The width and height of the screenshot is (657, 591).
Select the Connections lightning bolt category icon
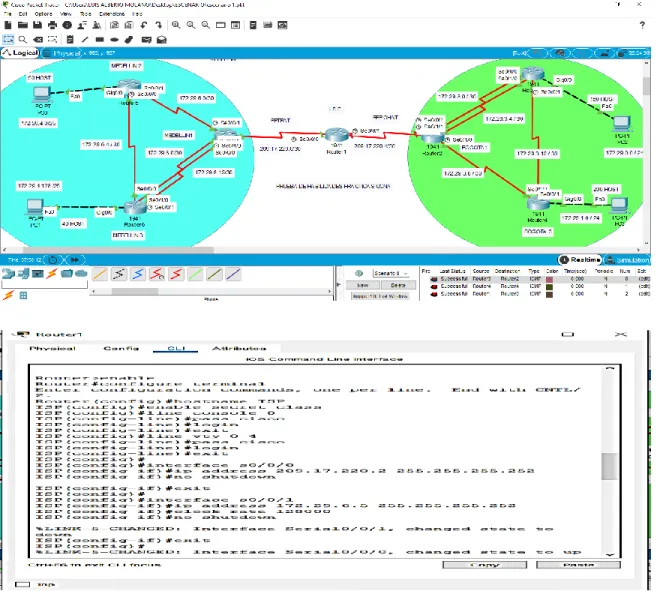click(52, 274)
